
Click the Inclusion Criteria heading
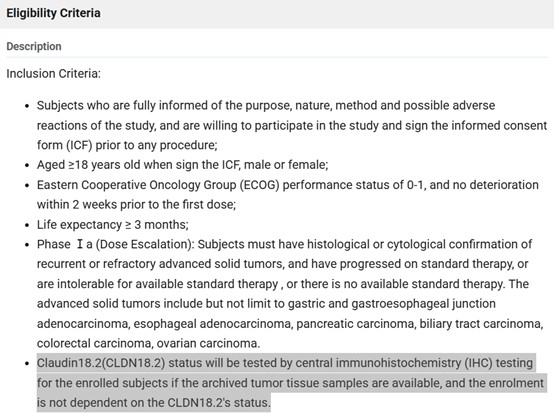point(53,74)
